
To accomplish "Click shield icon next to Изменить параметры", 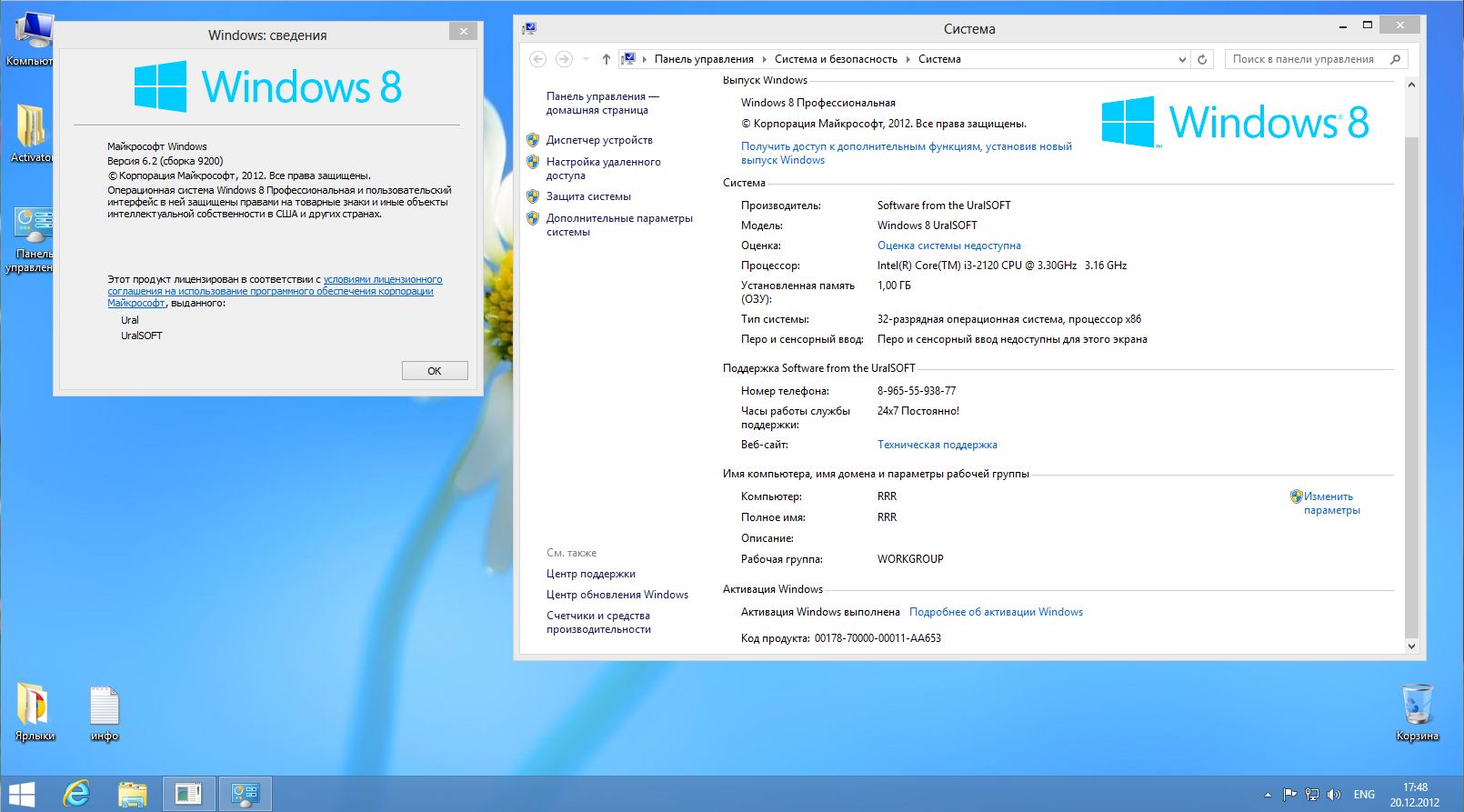I will [x=1297, y=496].
